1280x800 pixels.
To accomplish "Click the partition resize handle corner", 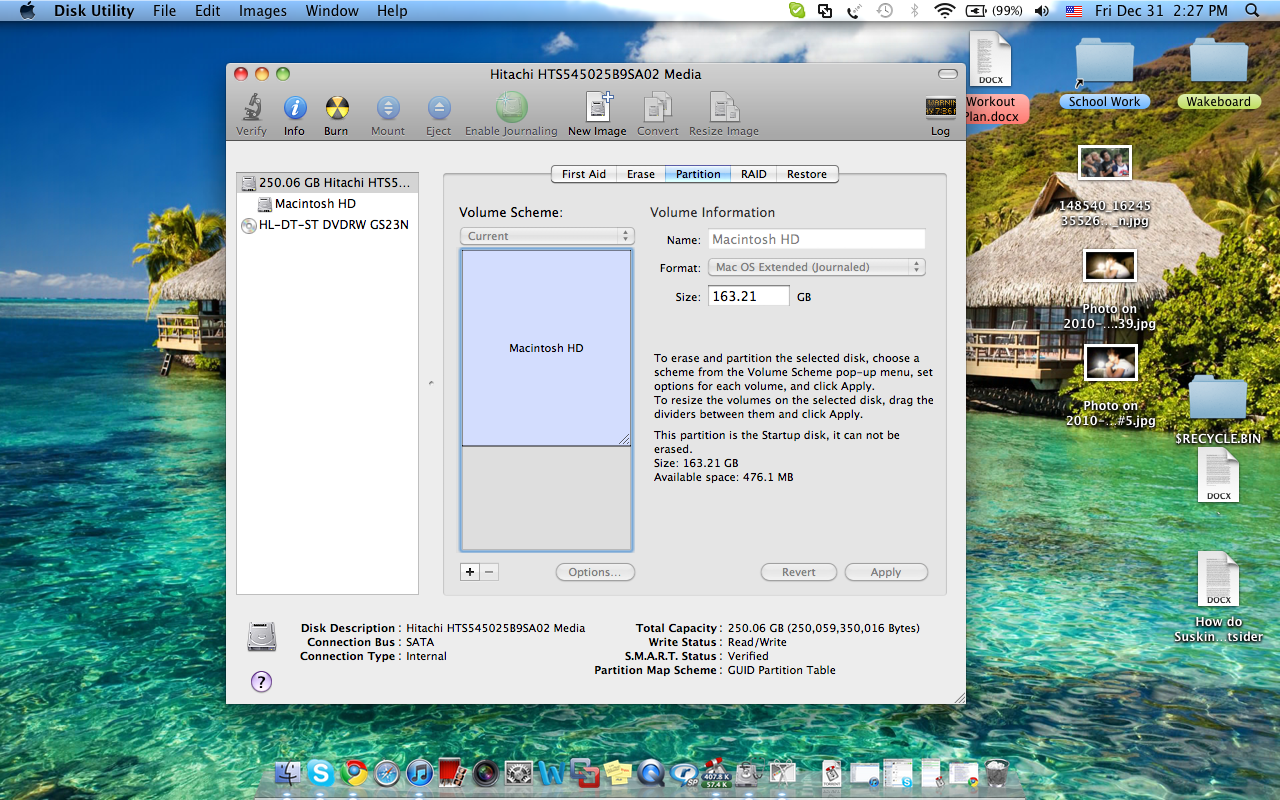I will coord(624,439).
